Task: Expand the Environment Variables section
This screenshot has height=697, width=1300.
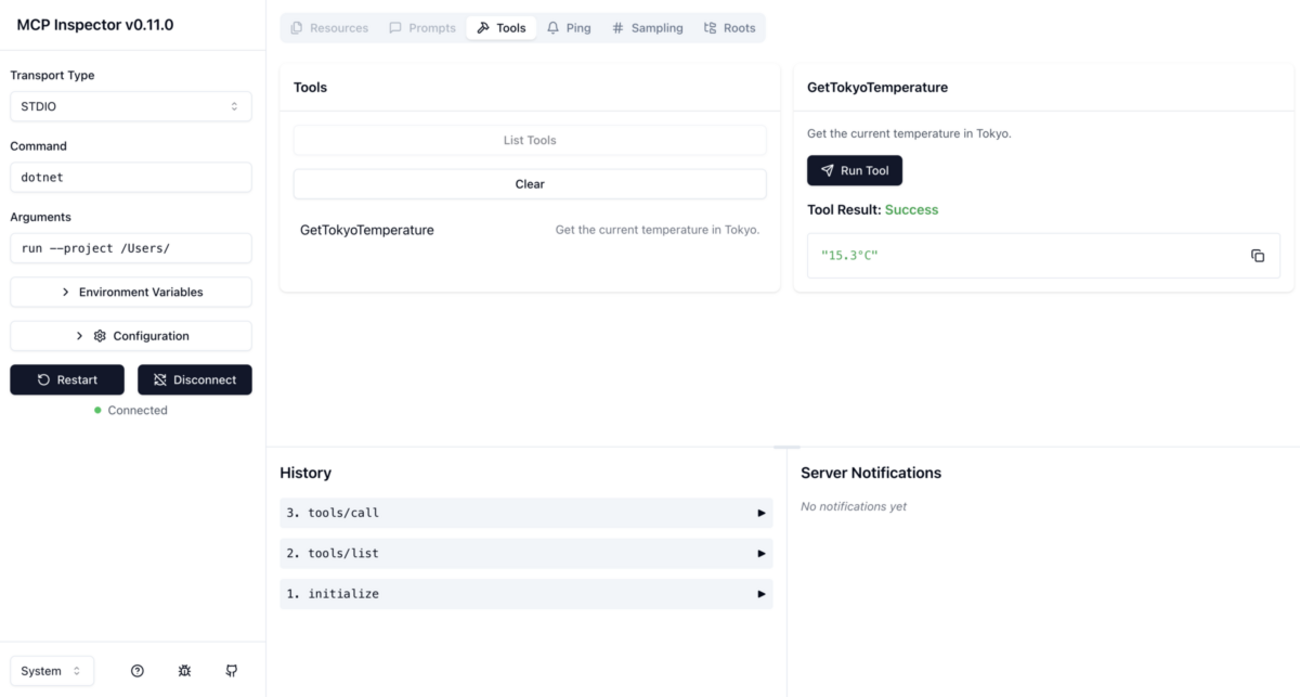Action: click(x=131, y=292)
